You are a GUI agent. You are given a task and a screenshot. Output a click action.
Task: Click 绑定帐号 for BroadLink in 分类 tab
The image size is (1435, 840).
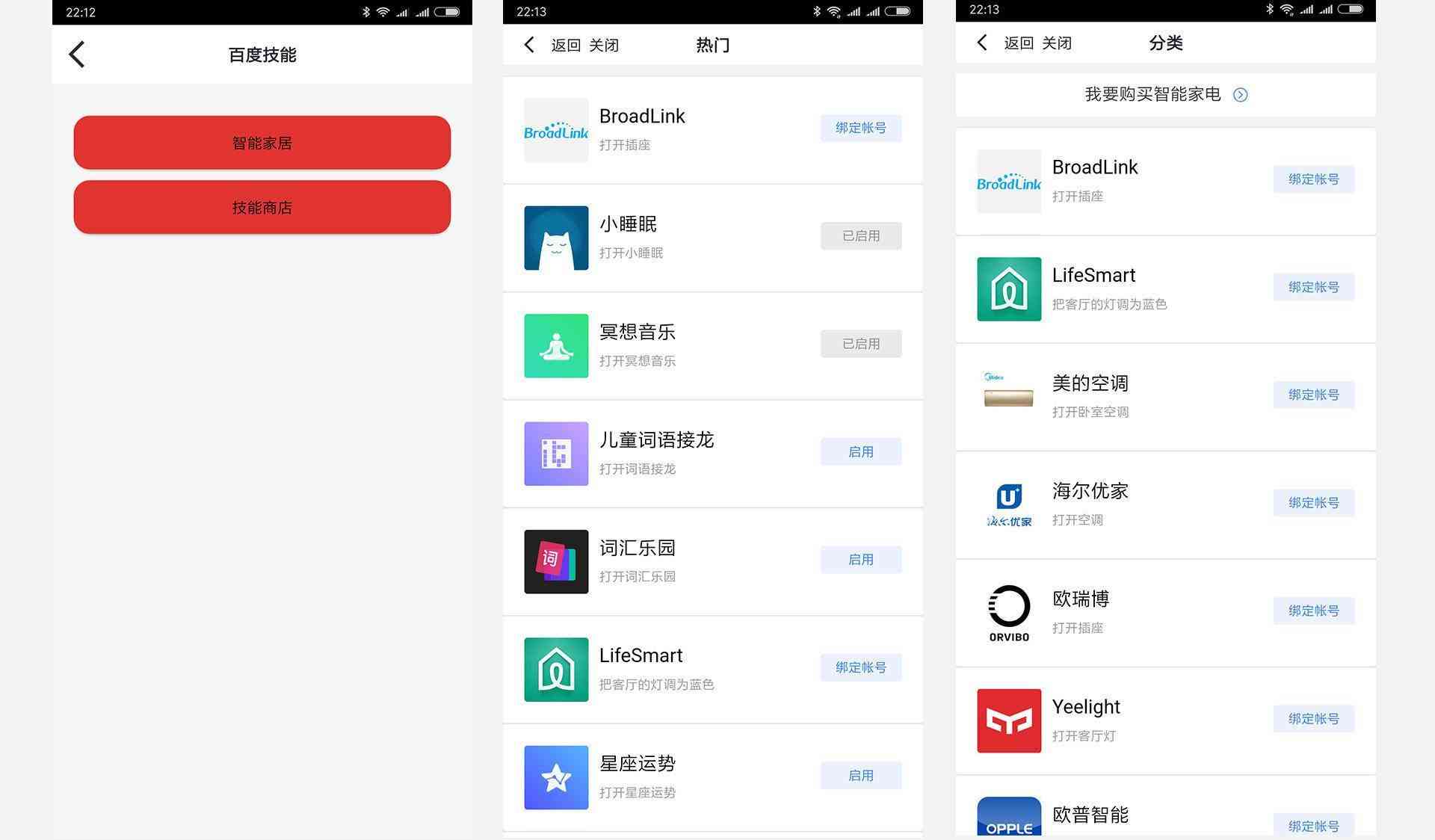(x=1313, y=179)
